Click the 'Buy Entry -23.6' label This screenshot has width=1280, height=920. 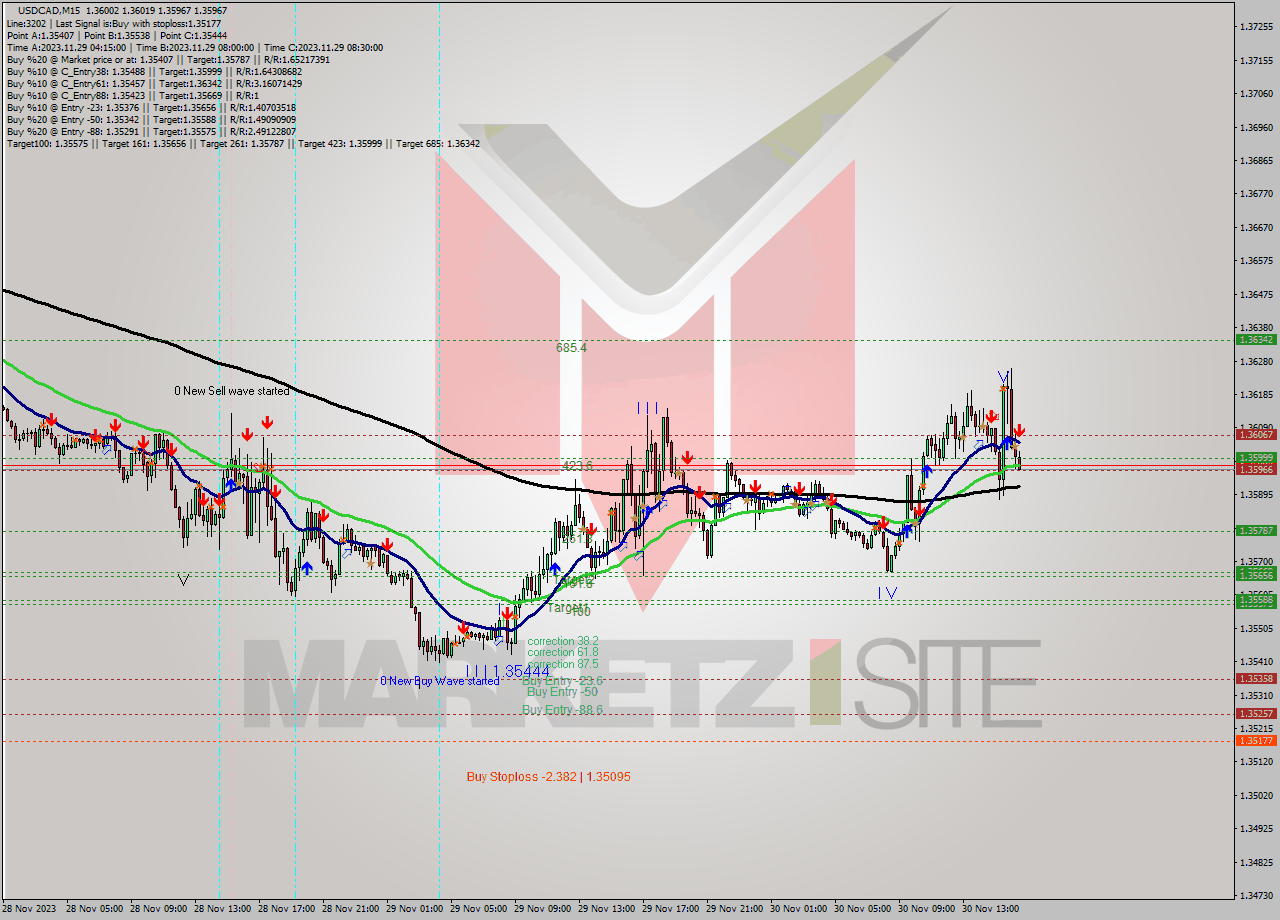[563, 680]
